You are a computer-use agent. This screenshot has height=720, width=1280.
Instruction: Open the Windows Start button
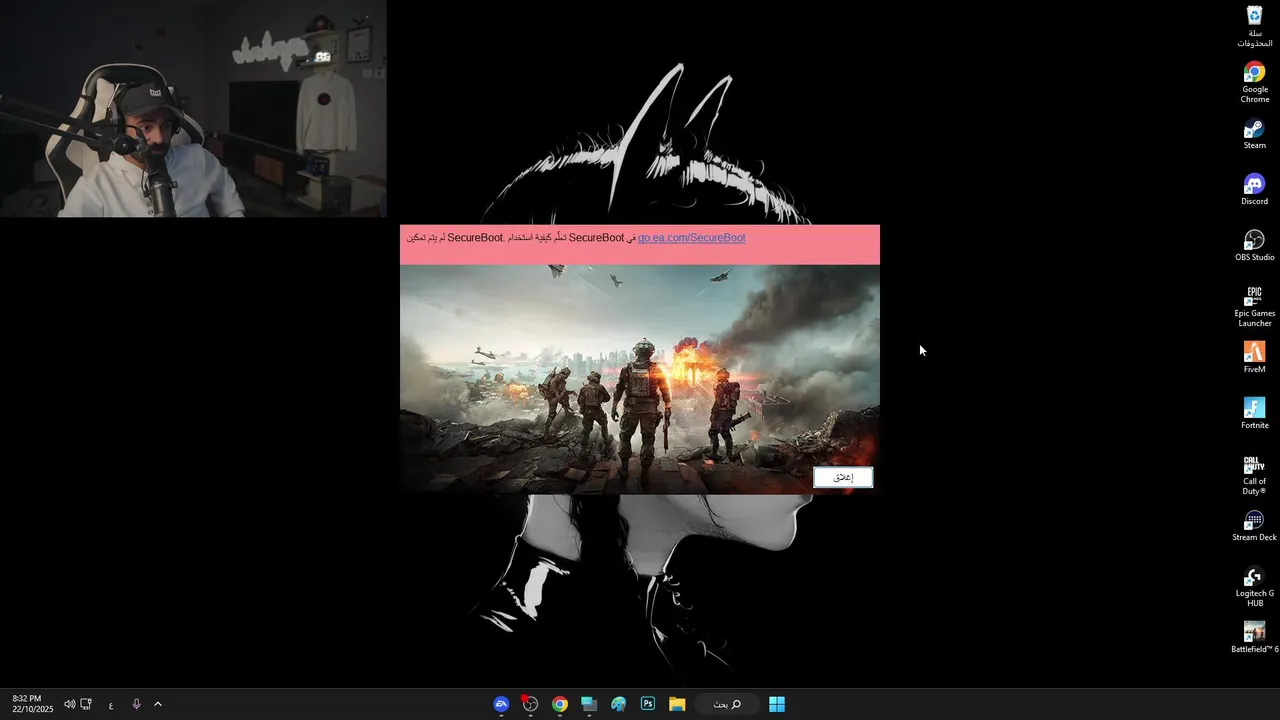tap(777, 704)
